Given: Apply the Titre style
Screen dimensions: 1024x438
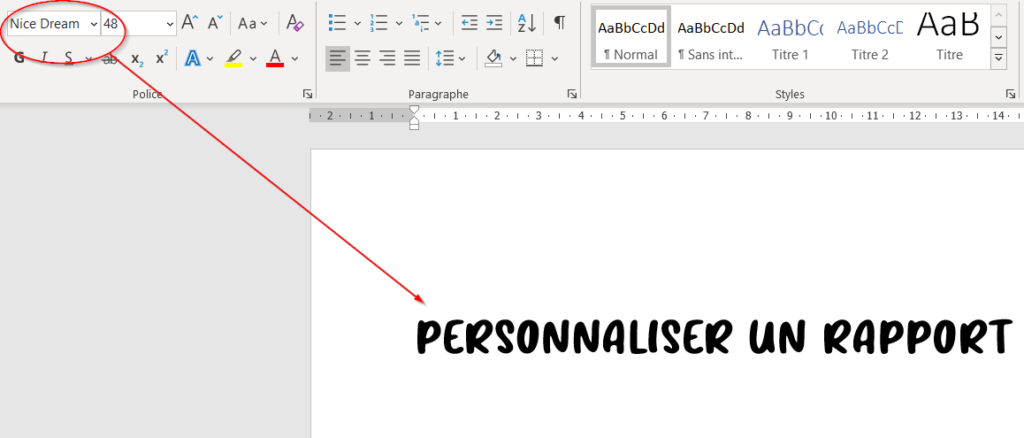Looking at the screenshot, I should (949, 37).
